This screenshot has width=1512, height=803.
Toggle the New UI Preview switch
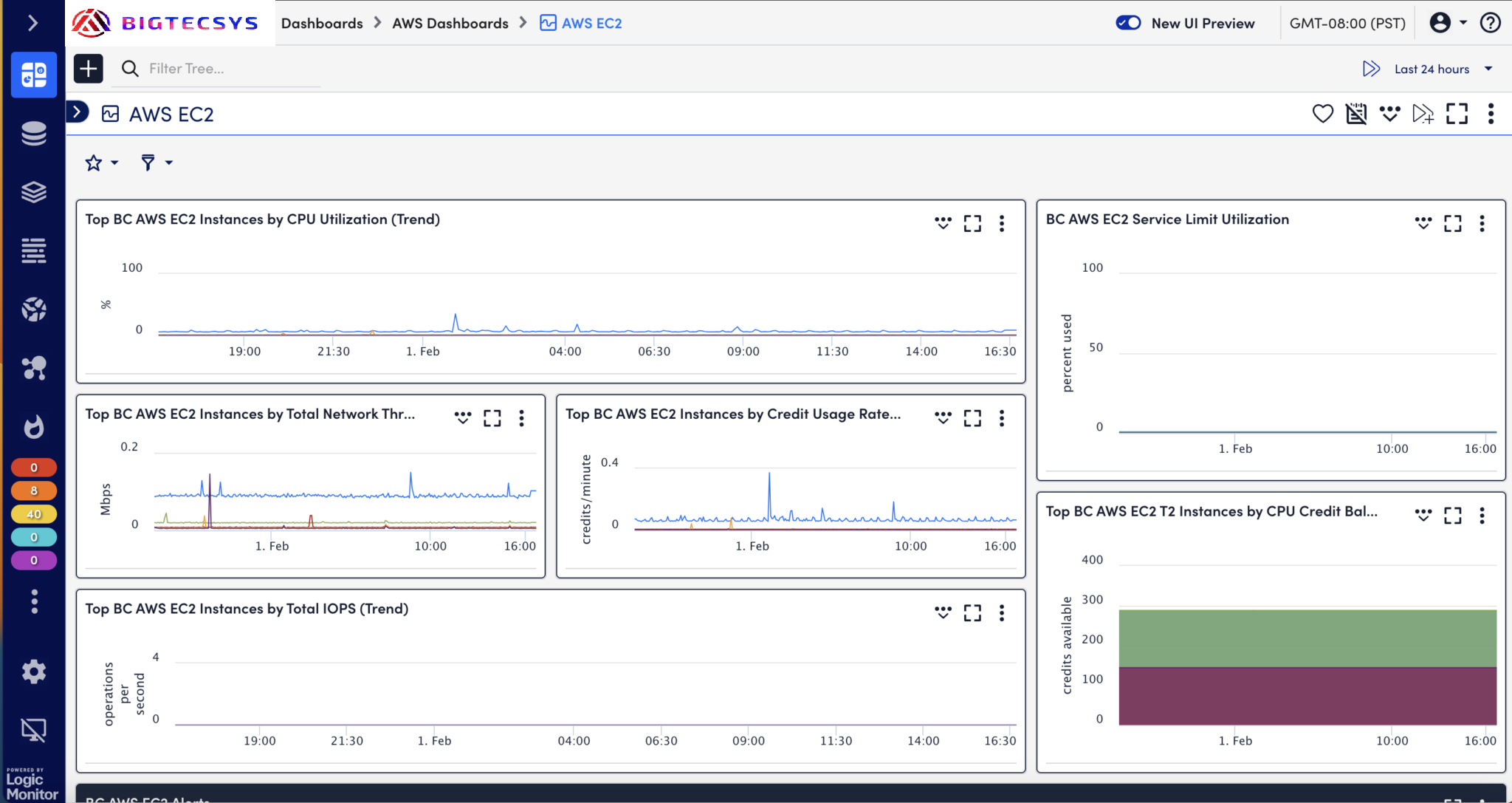pyautogui.click(x=1128, y=23)
